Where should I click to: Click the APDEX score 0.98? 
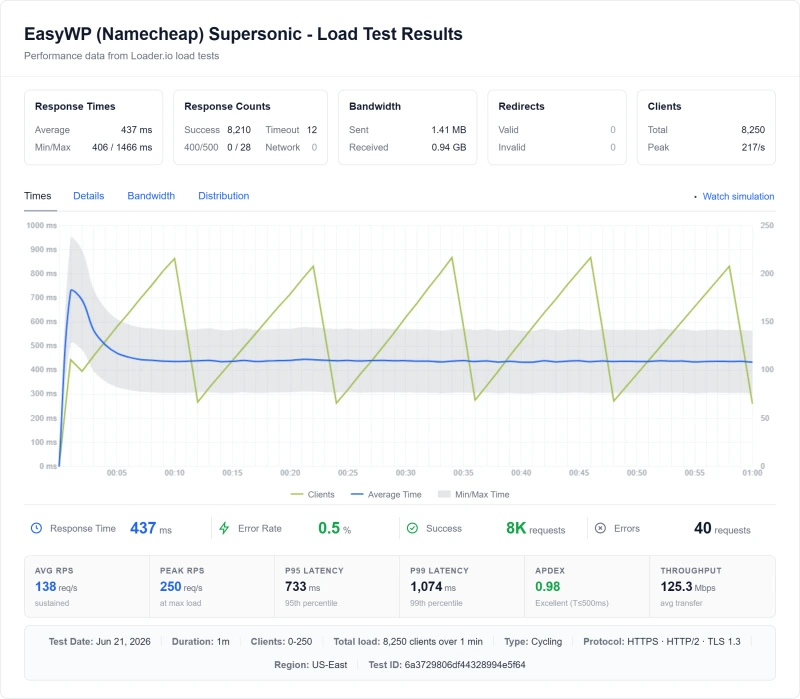[547, 587]
